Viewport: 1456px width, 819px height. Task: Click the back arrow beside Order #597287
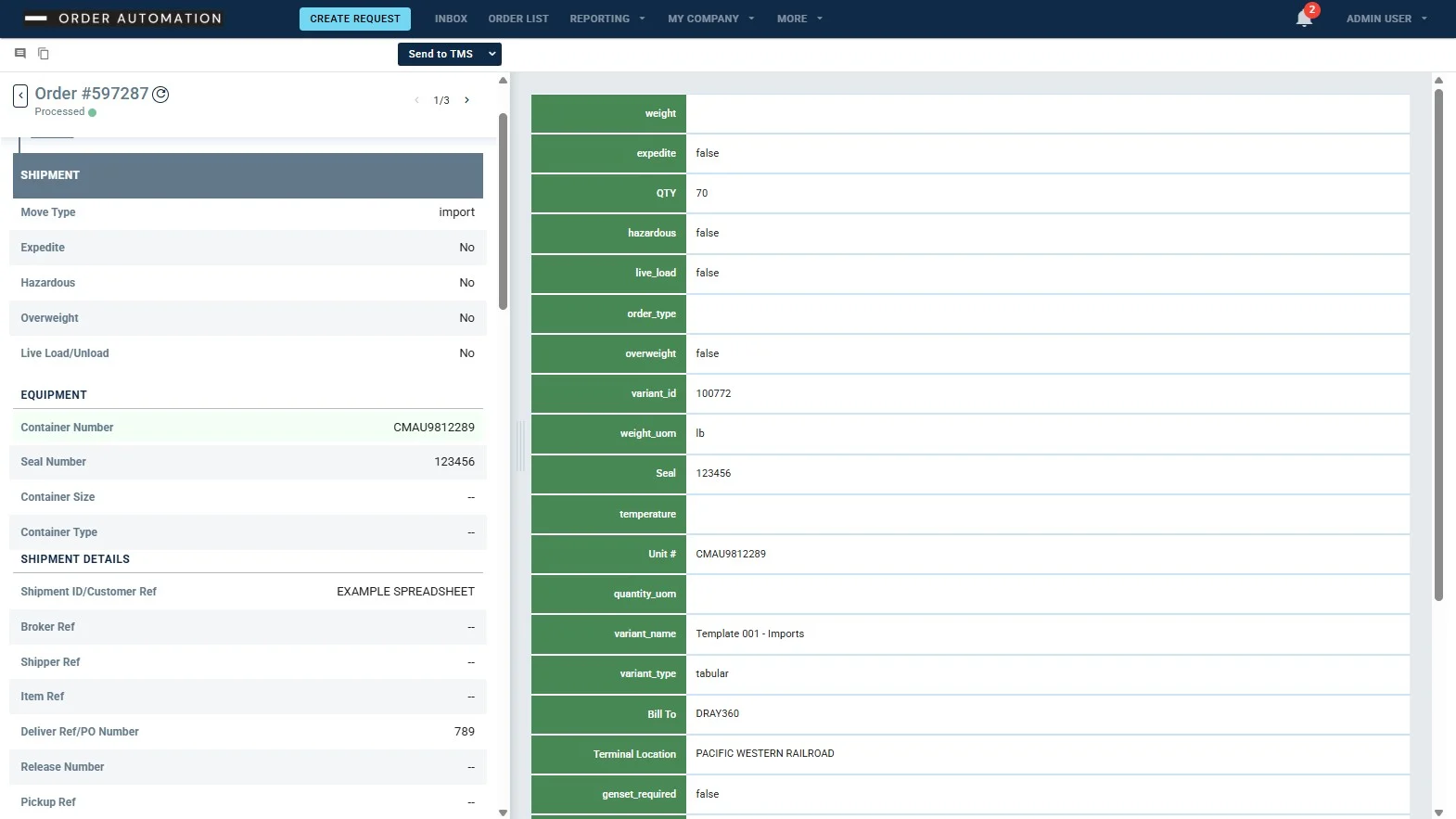(x=20, y=96)
